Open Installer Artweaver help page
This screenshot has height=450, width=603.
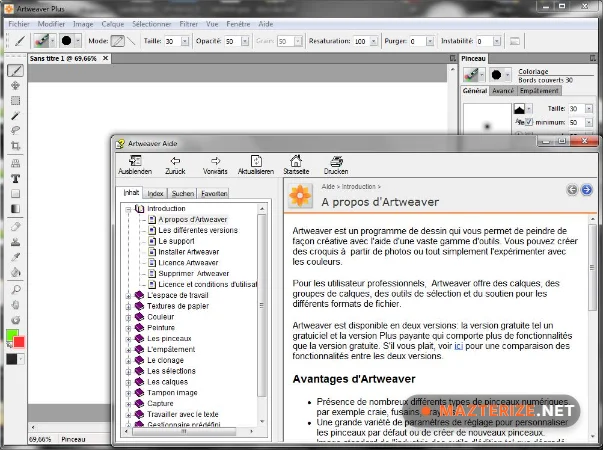189,252
